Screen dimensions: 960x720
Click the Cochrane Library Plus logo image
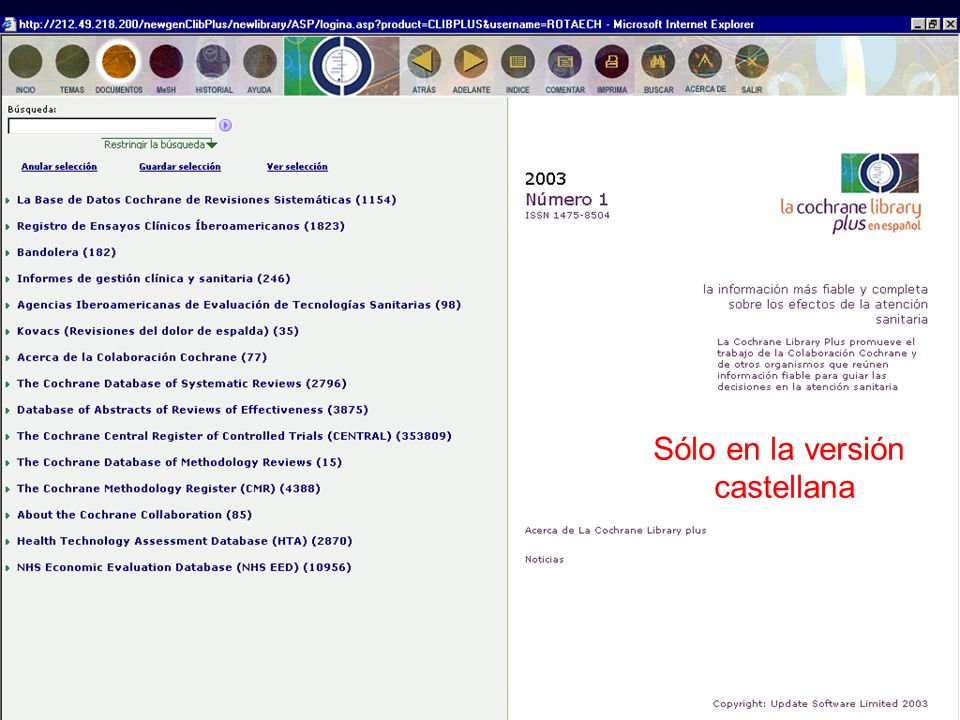[880, 173]
